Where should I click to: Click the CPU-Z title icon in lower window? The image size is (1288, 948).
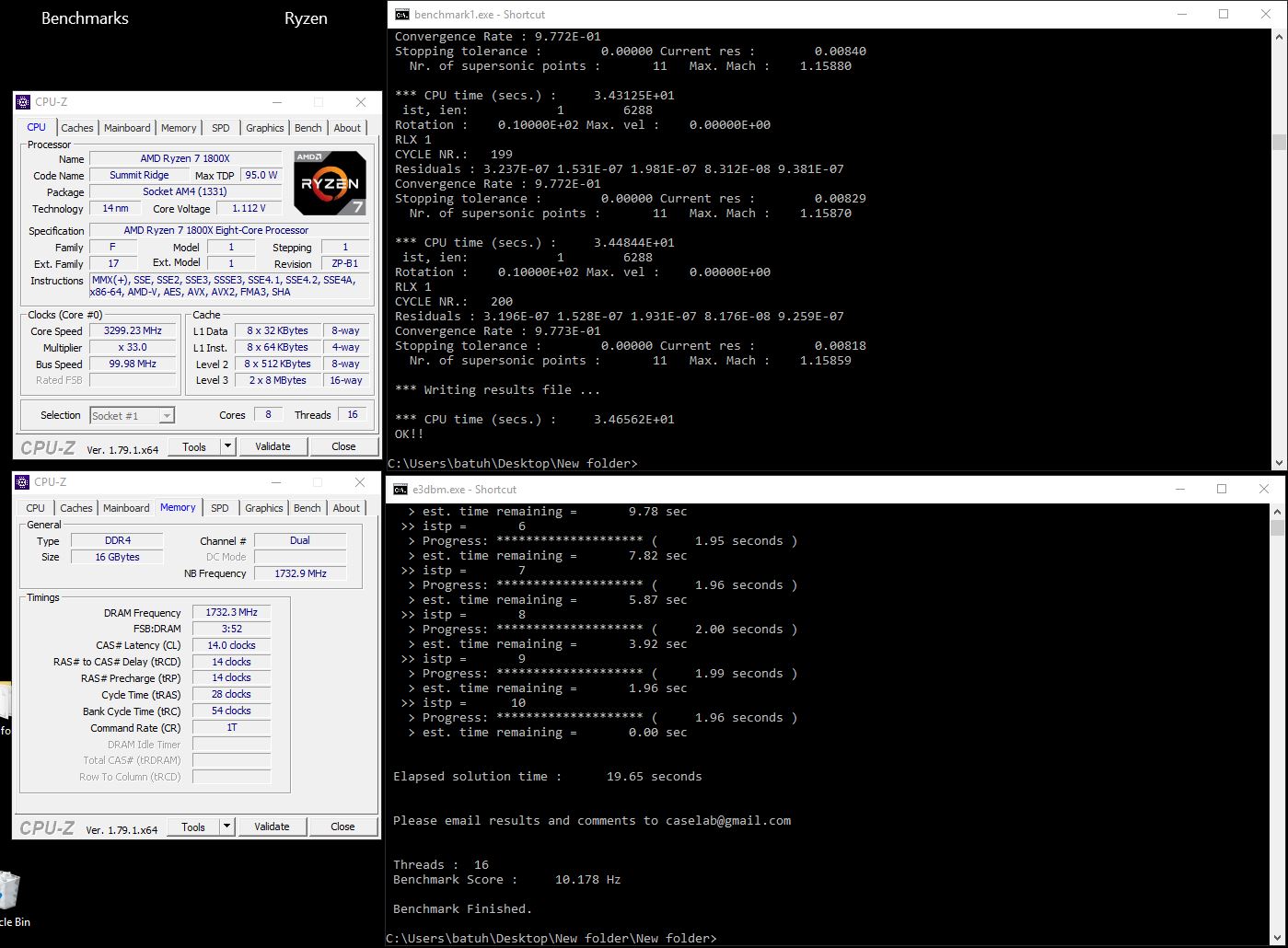point(23,482)
